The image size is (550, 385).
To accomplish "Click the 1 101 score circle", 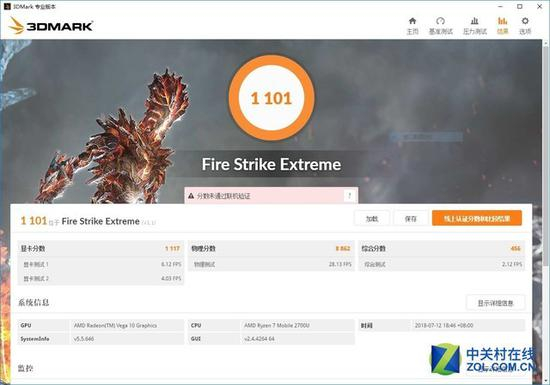I will pyautogui.click(x=271, y=98).
